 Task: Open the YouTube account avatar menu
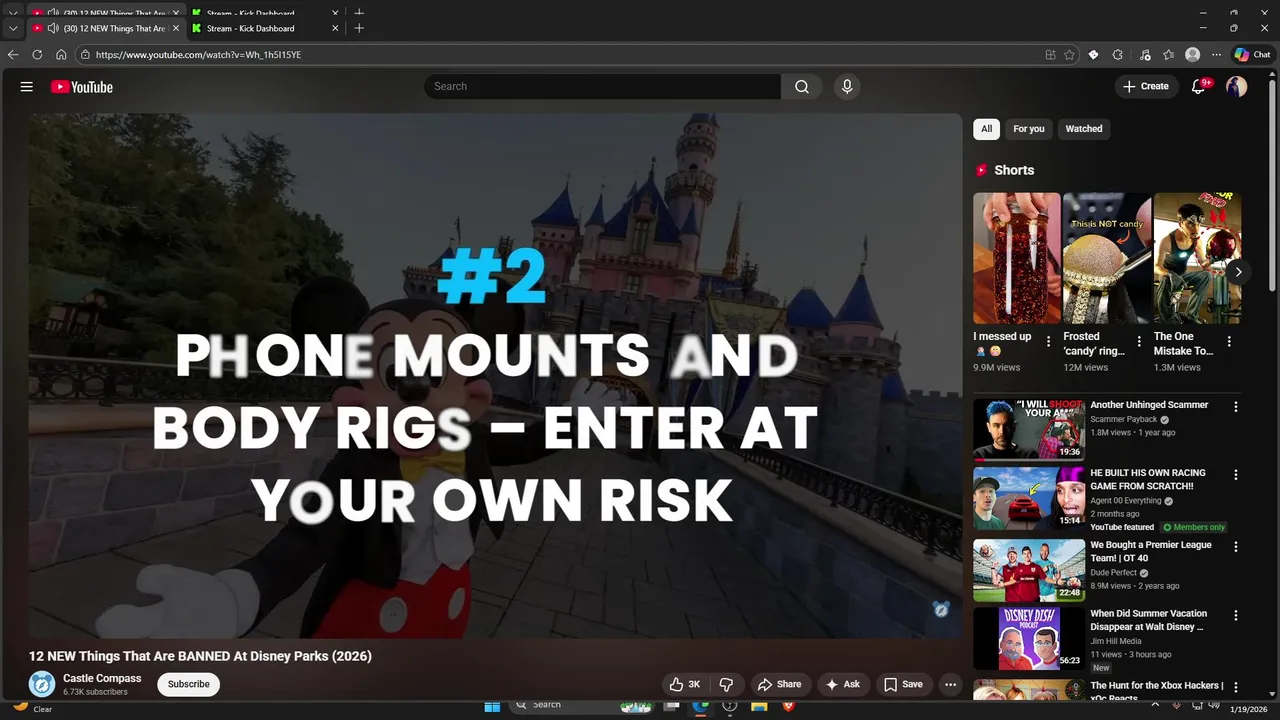tap(1237, 87)
